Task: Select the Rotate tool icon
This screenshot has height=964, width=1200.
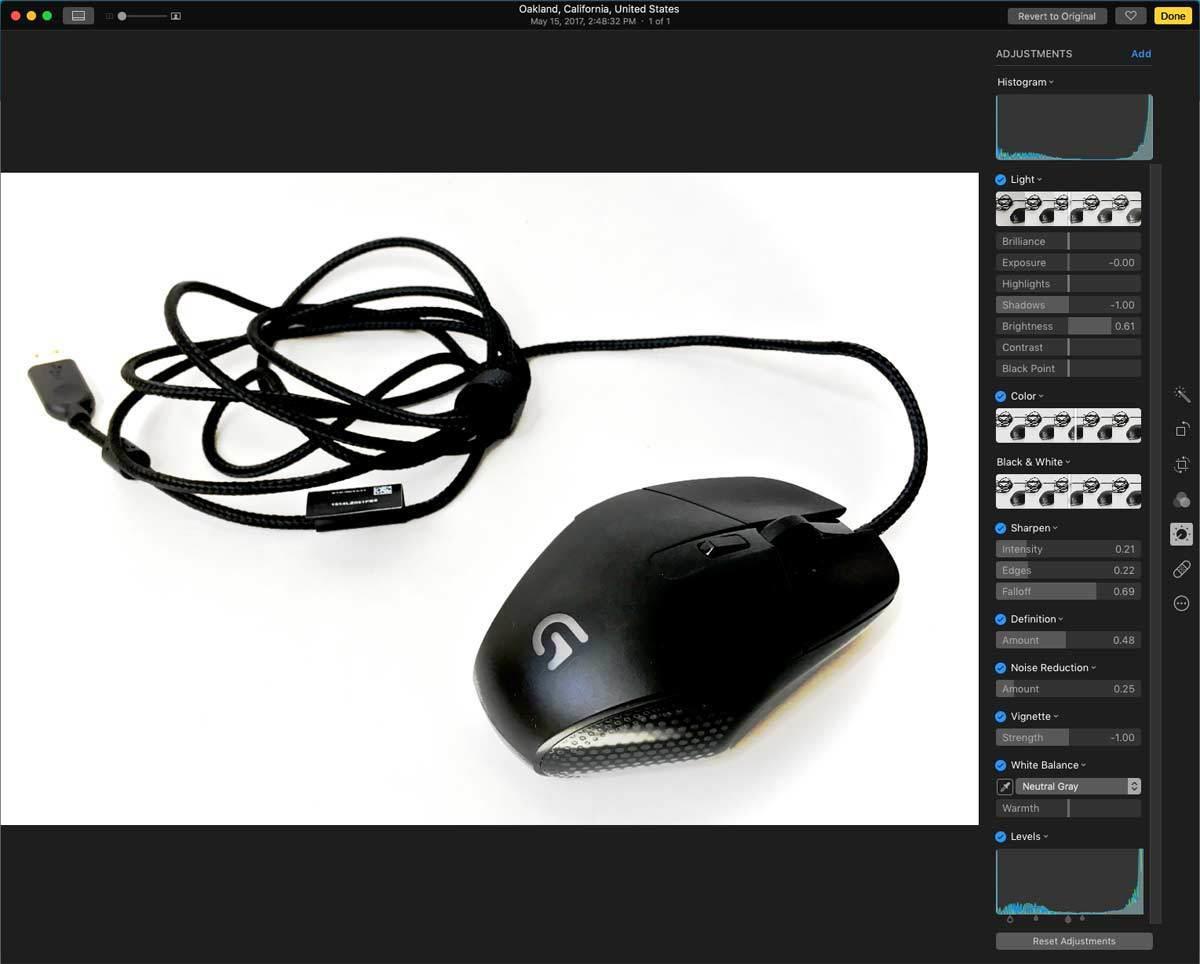Action: (1181, 429)
